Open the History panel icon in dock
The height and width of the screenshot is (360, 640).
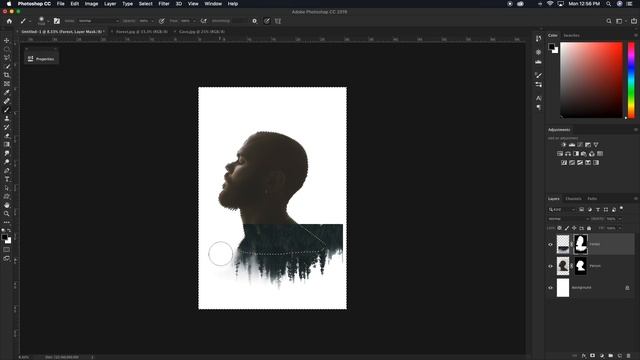coord(538,38)
